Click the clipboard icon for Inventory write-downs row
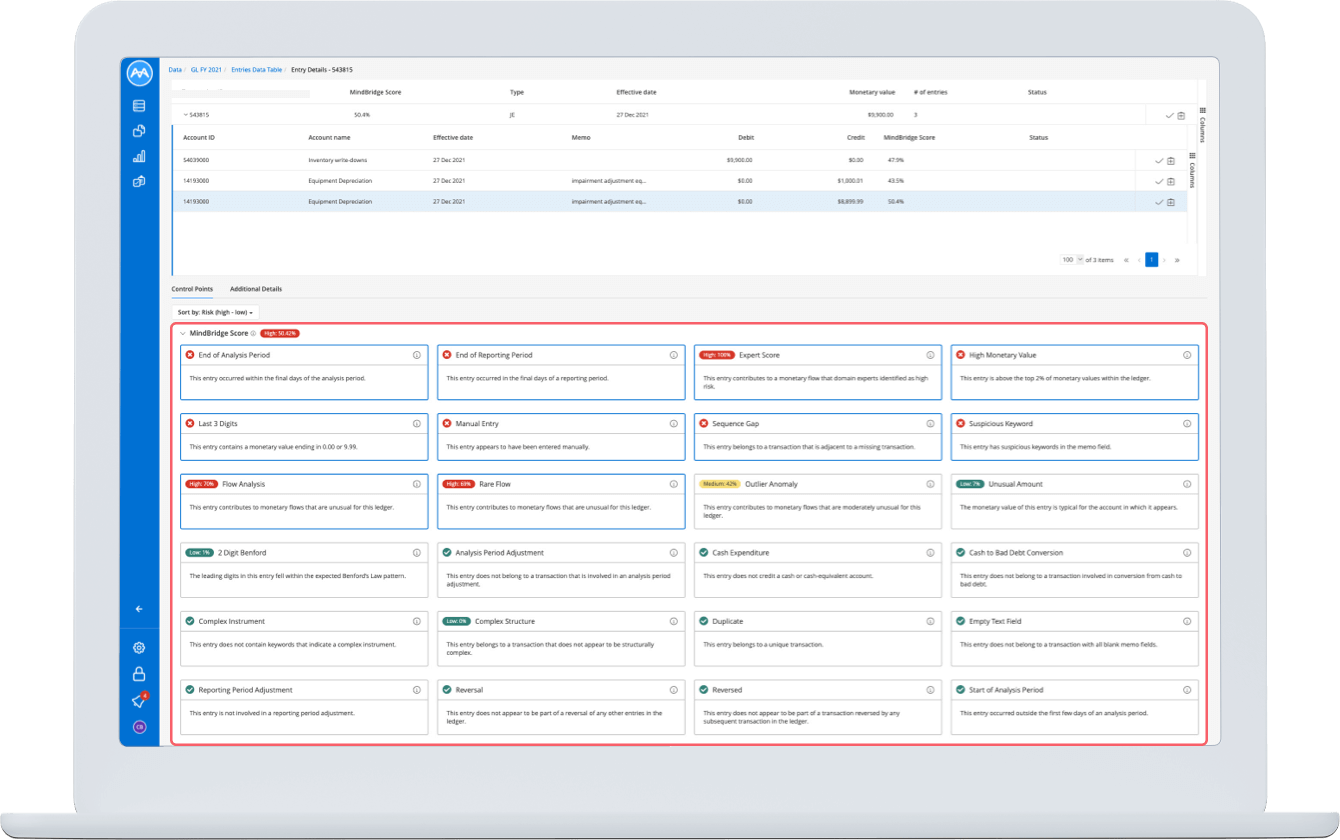 [x=1171, y=160]
